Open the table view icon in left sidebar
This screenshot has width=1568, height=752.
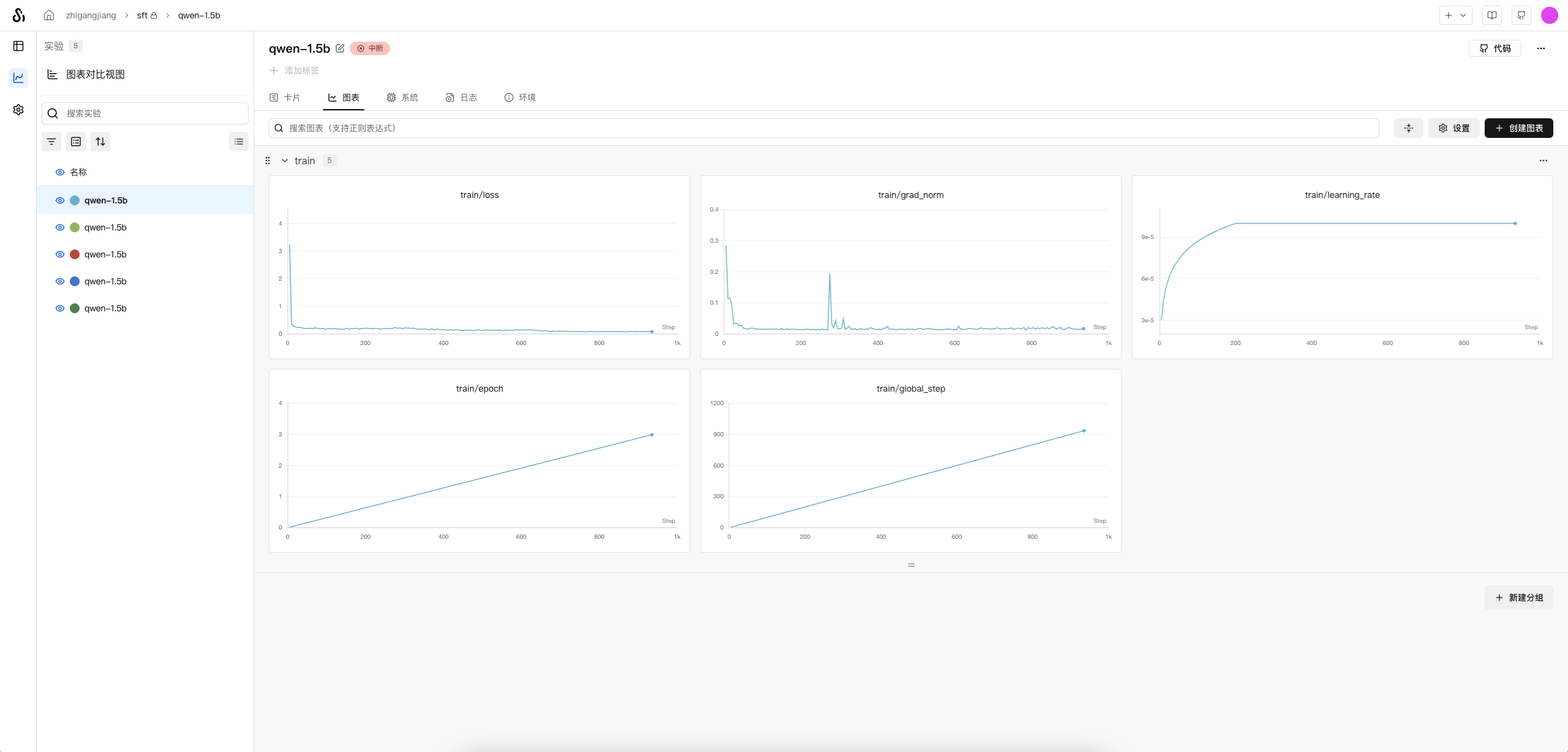click(18, 46)
